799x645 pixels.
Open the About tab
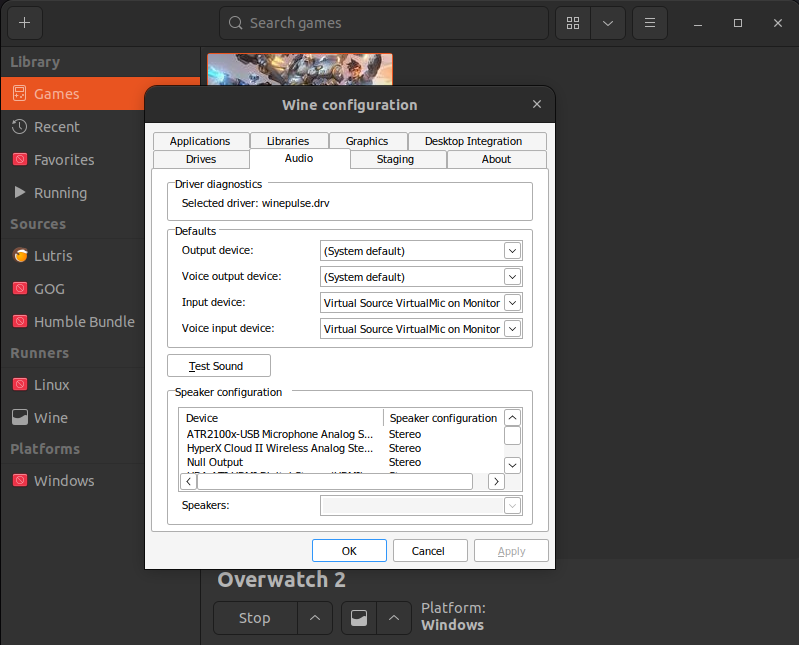pyautogui.click(x=496, y=159)
